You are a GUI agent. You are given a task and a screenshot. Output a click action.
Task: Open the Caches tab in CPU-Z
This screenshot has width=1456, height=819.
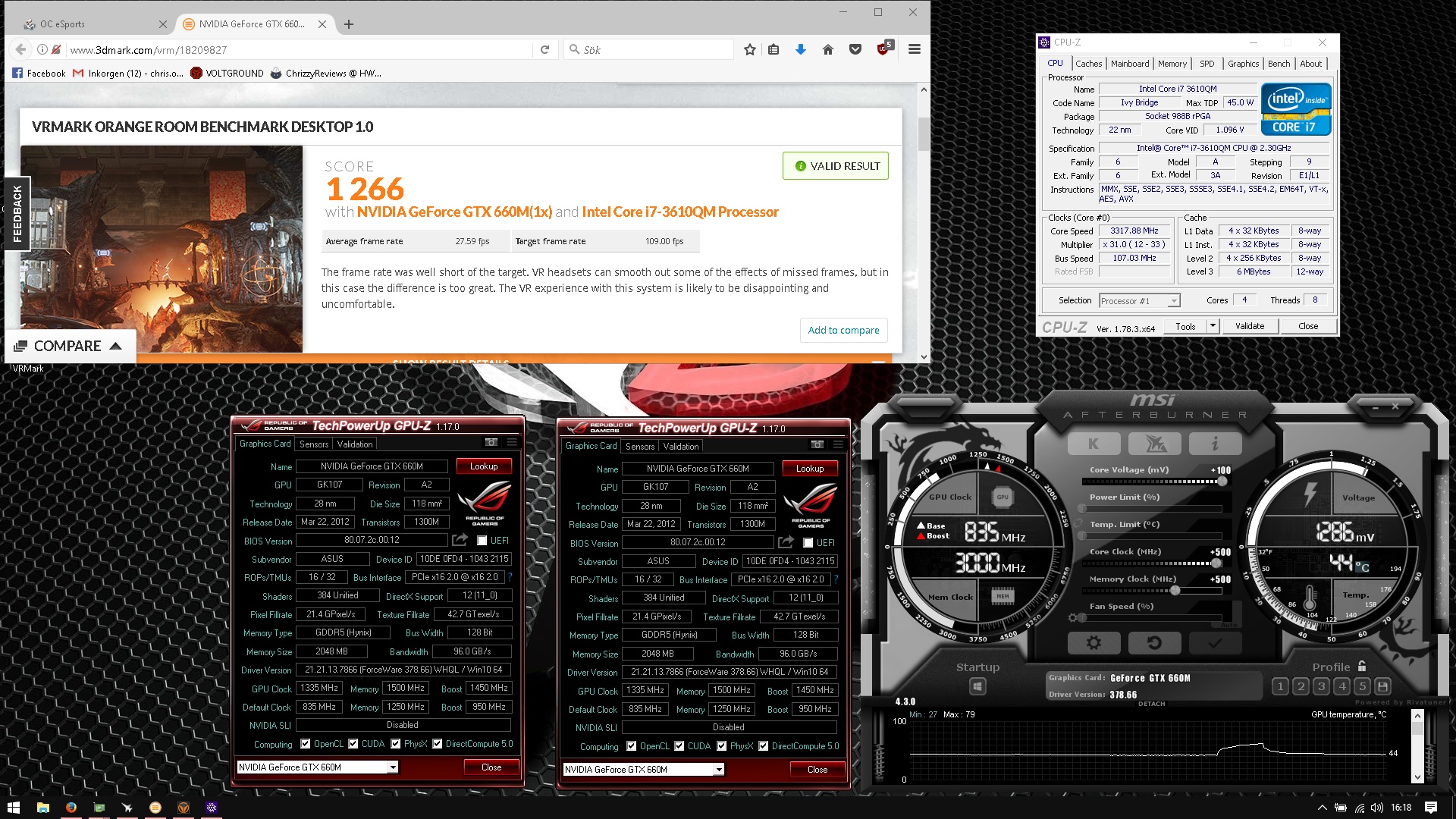pos(1088,64)
